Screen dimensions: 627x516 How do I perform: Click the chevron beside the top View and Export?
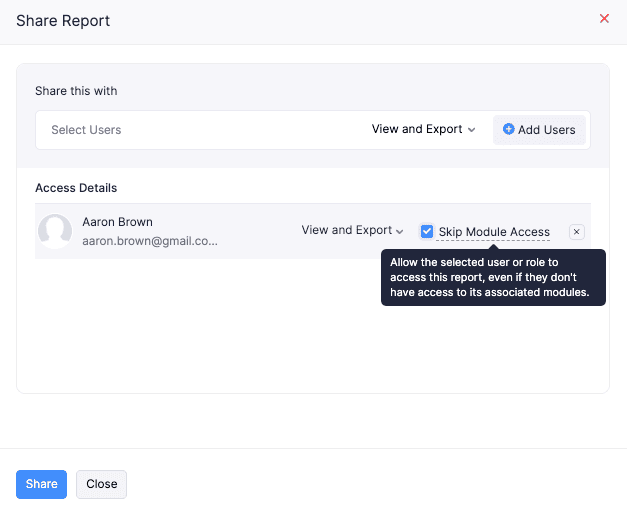pos(472,130)
